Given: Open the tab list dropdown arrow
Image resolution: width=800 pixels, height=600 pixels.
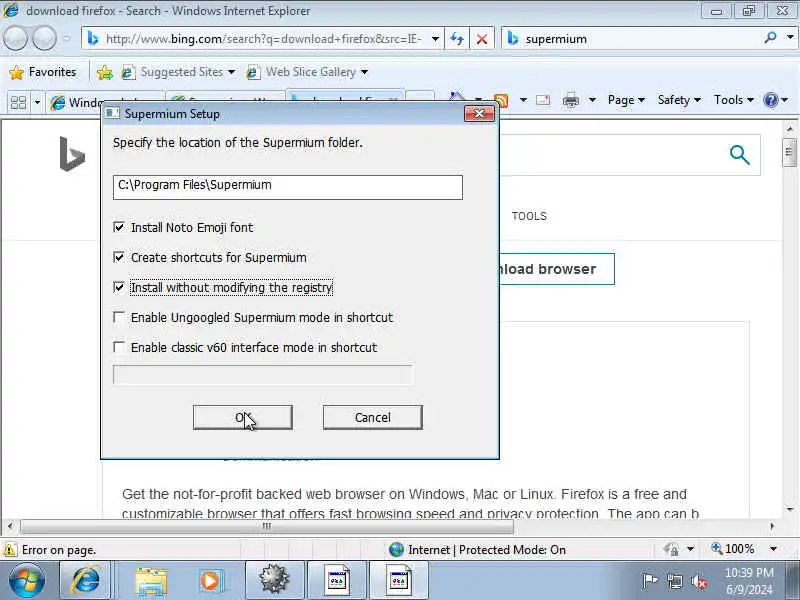Looking at the screenshot, I should [37, 103].
